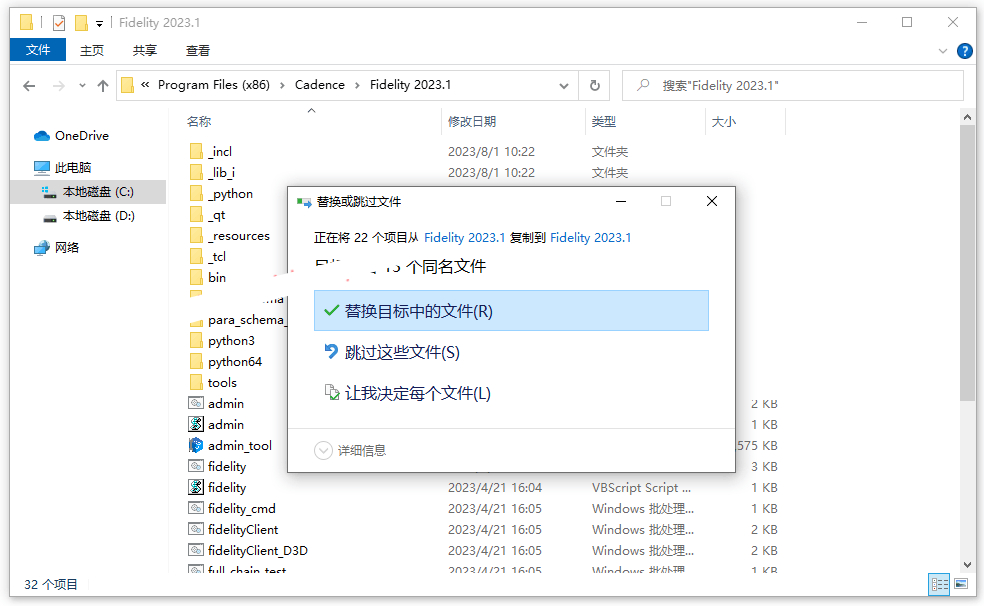Open the 共享 (Share) ribbon tab
This screenshot has width=984, height=606.
[145, 51]
